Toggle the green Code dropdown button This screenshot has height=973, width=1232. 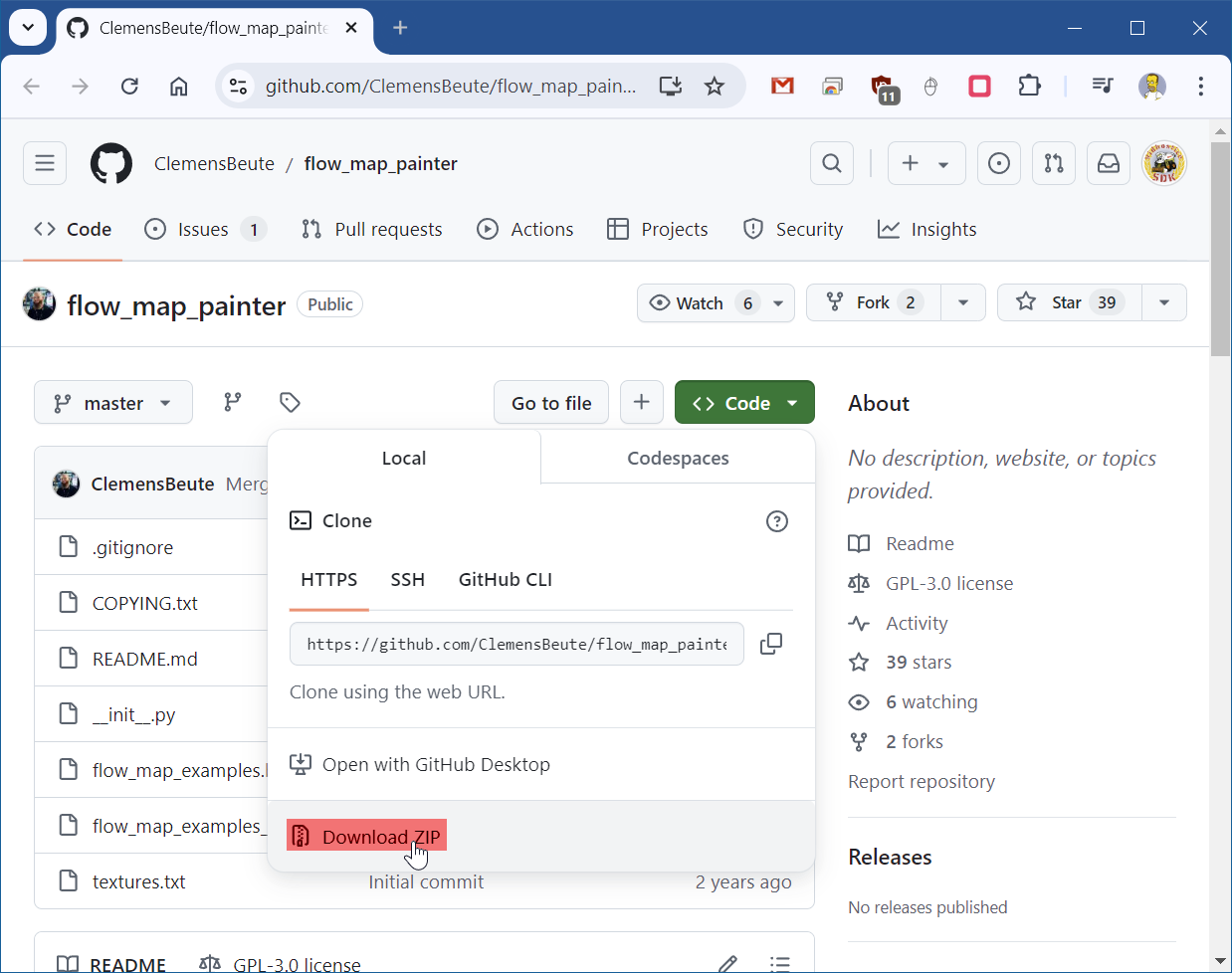coord(744,402)
